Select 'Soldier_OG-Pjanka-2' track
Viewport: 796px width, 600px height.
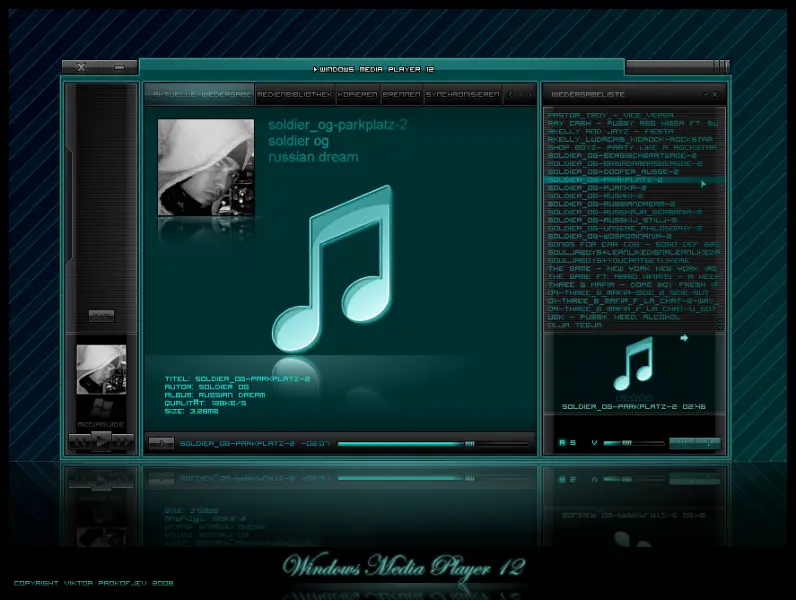click(597, 188)
